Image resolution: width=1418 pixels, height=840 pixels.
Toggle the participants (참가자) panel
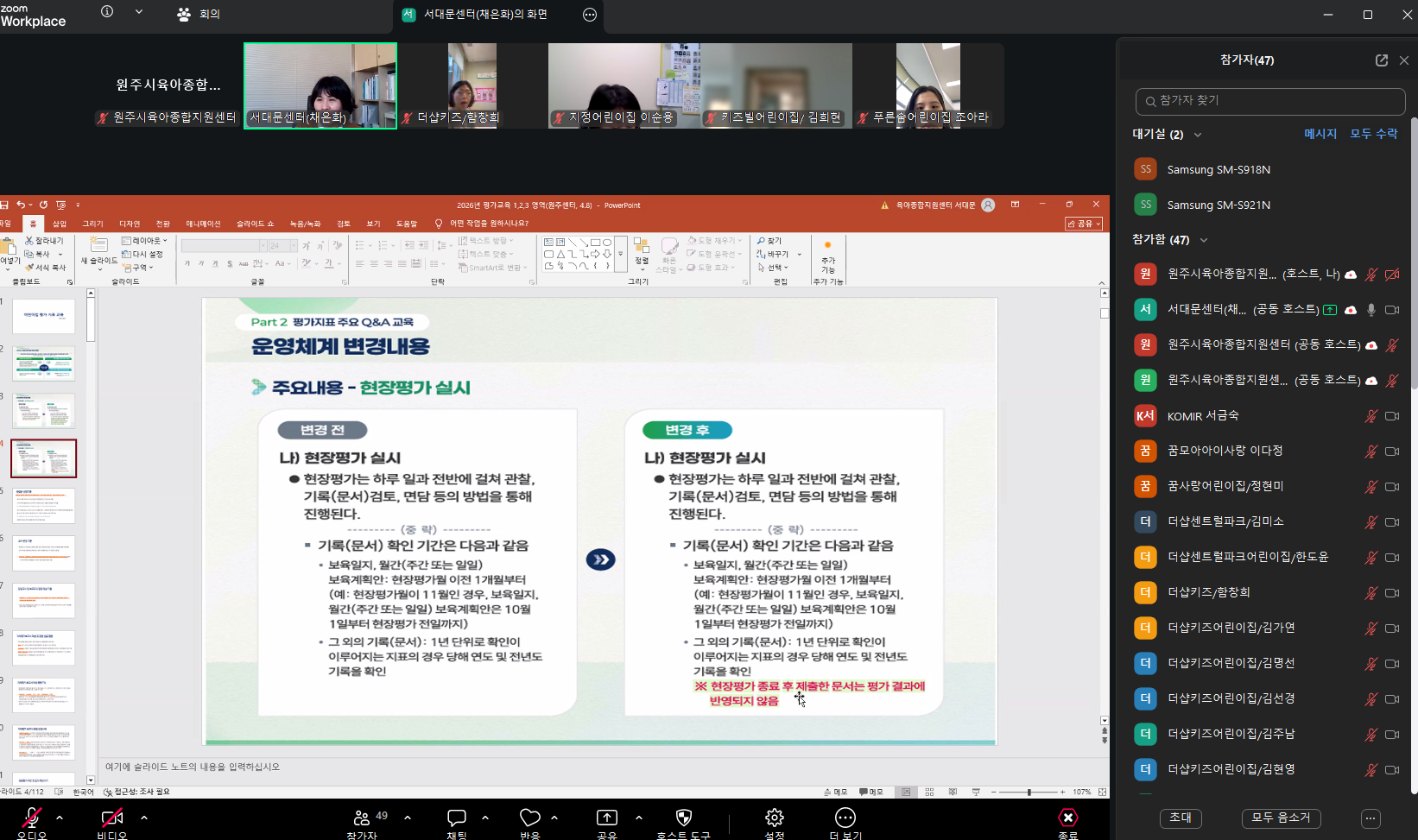point(363,818)
